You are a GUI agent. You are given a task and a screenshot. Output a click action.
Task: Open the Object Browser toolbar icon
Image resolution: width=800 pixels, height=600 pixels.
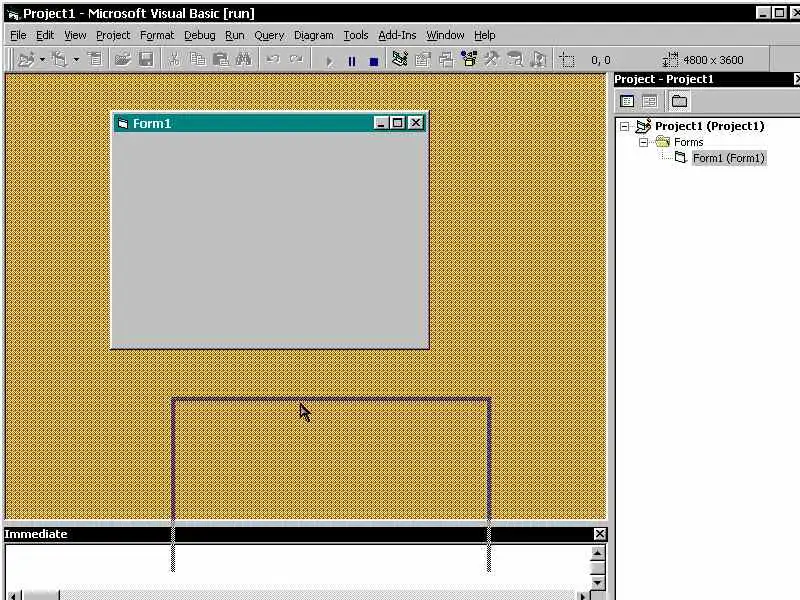point(469,60)
